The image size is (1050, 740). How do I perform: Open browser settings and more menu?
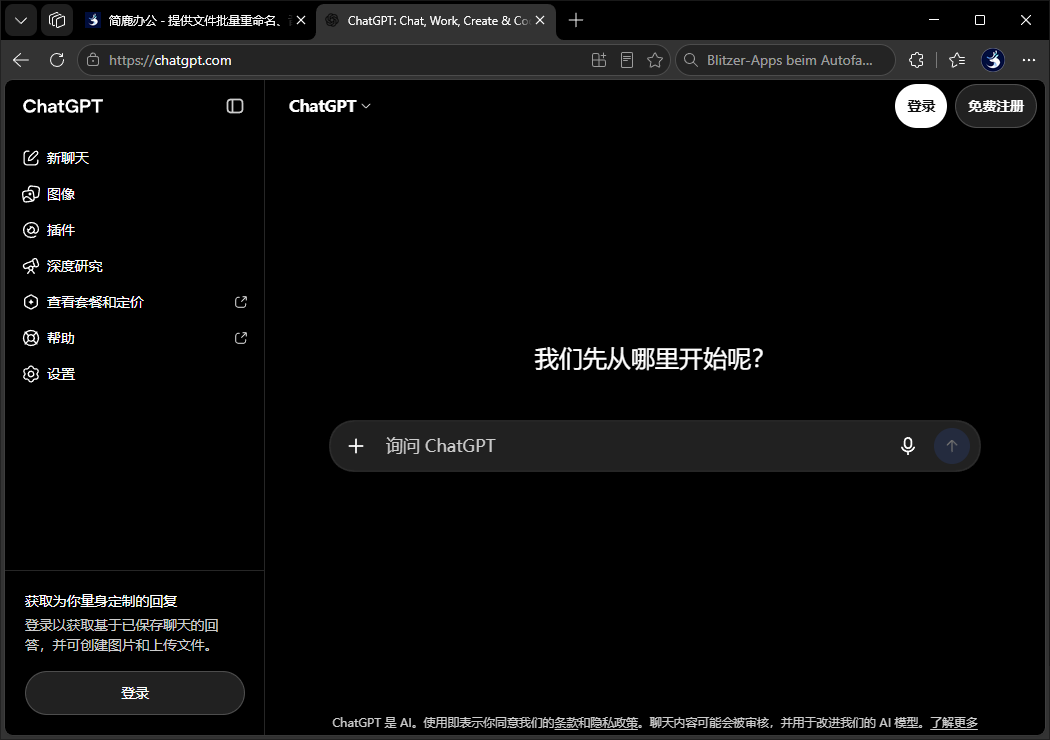[1029, 60]
